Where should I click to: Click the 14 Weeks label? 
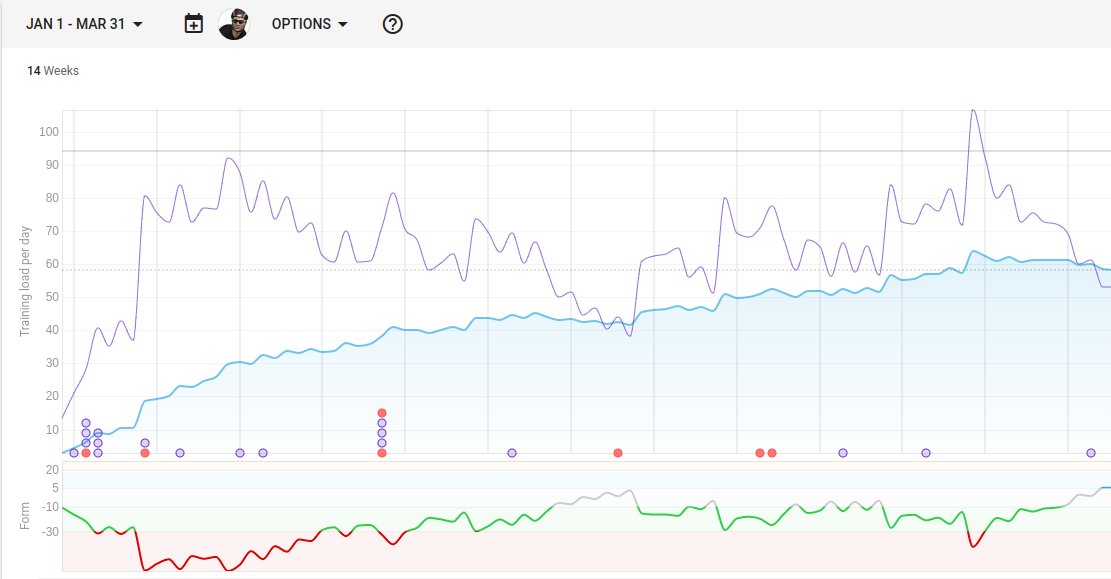53,71
